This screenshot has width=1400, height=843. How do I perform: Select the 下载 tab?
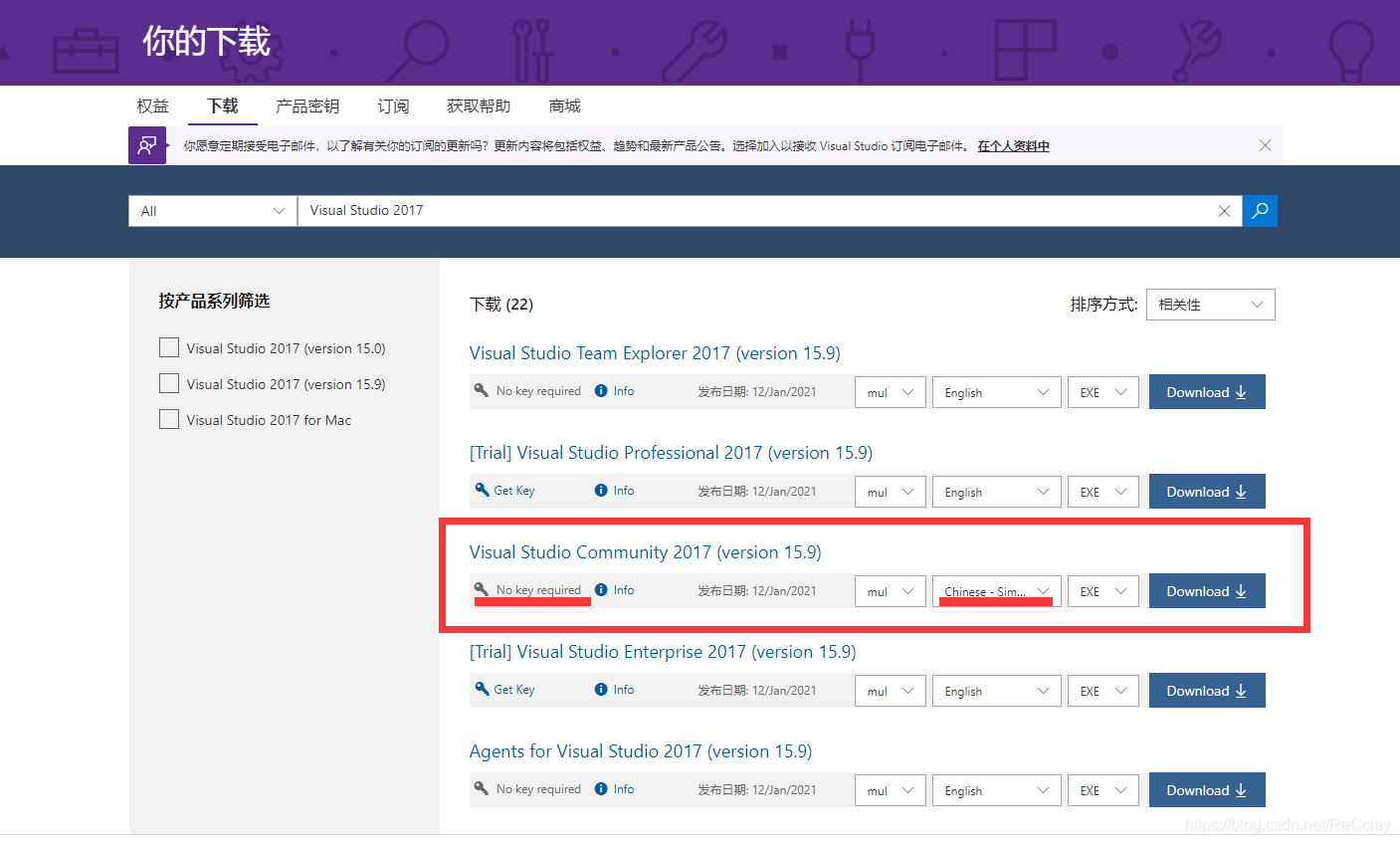223,105
